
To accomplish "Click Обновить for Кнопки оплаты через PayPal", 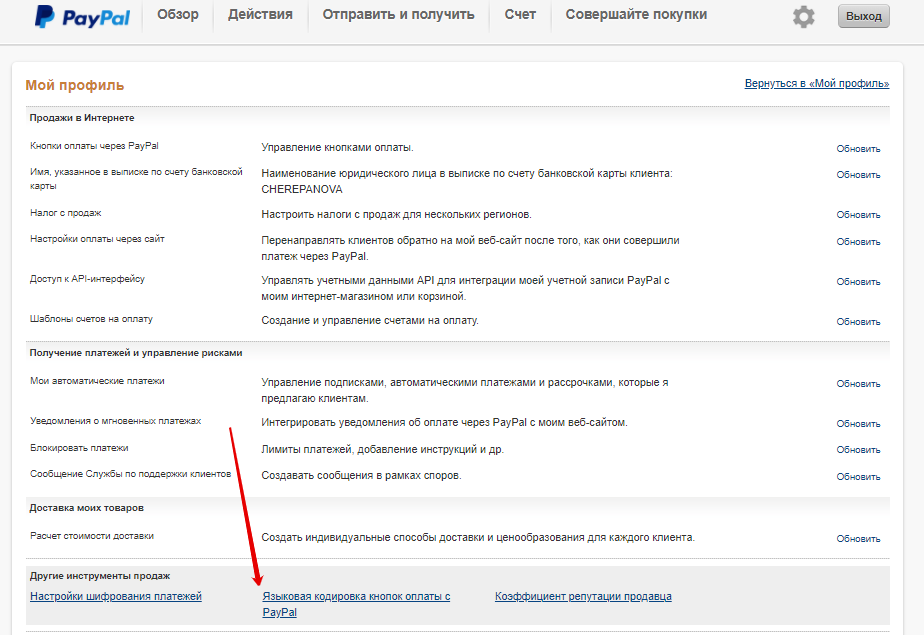I will (858, 149).
